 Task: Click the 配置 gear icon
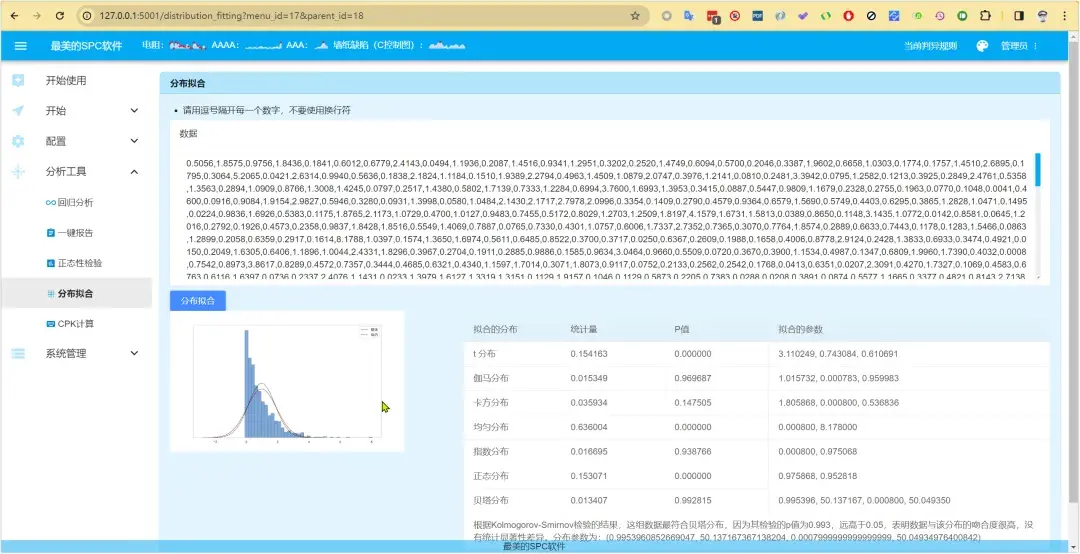coord(18,141)
